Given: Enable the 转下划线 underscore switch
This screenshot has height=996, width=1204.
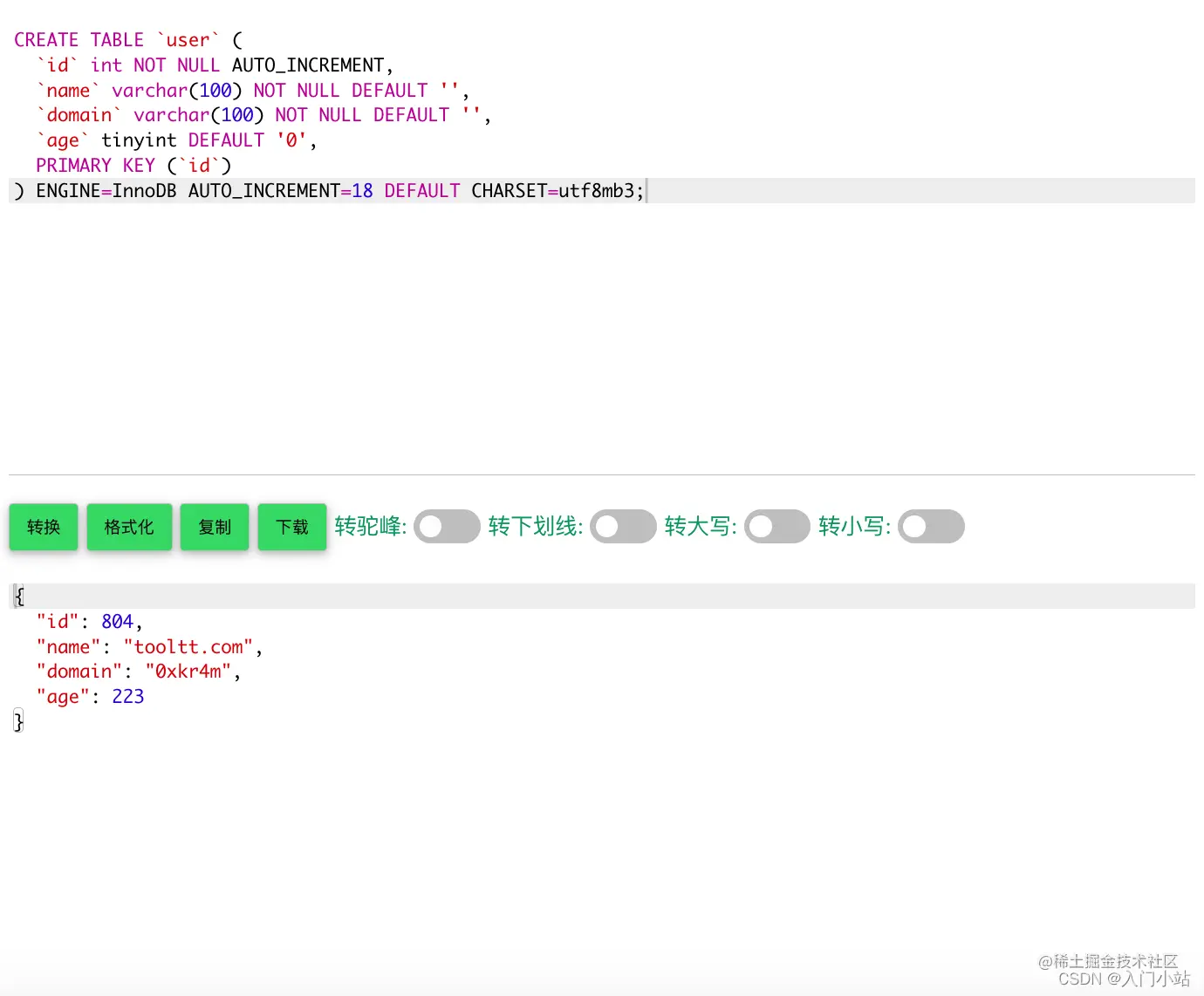Looking at the screenshot, I should coord(623,527).
